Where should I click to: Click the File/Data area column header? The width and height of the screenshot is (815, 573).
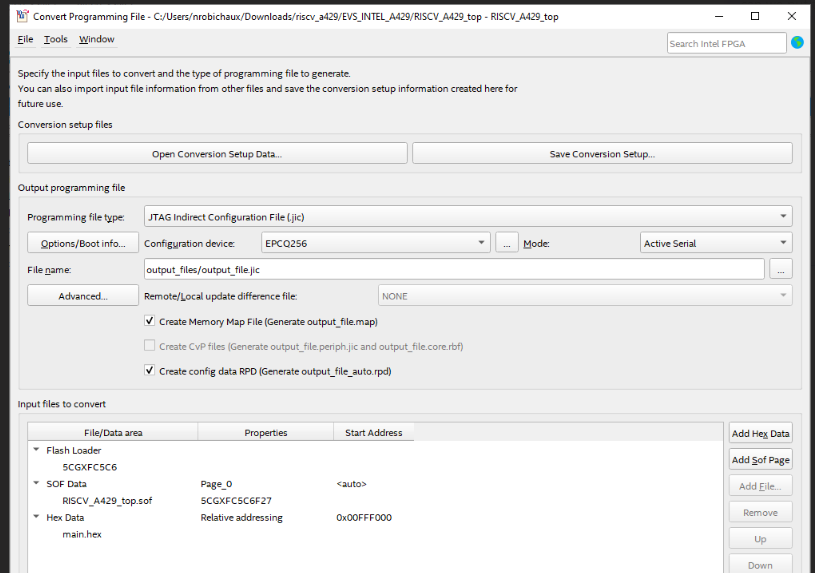(113, 432)
